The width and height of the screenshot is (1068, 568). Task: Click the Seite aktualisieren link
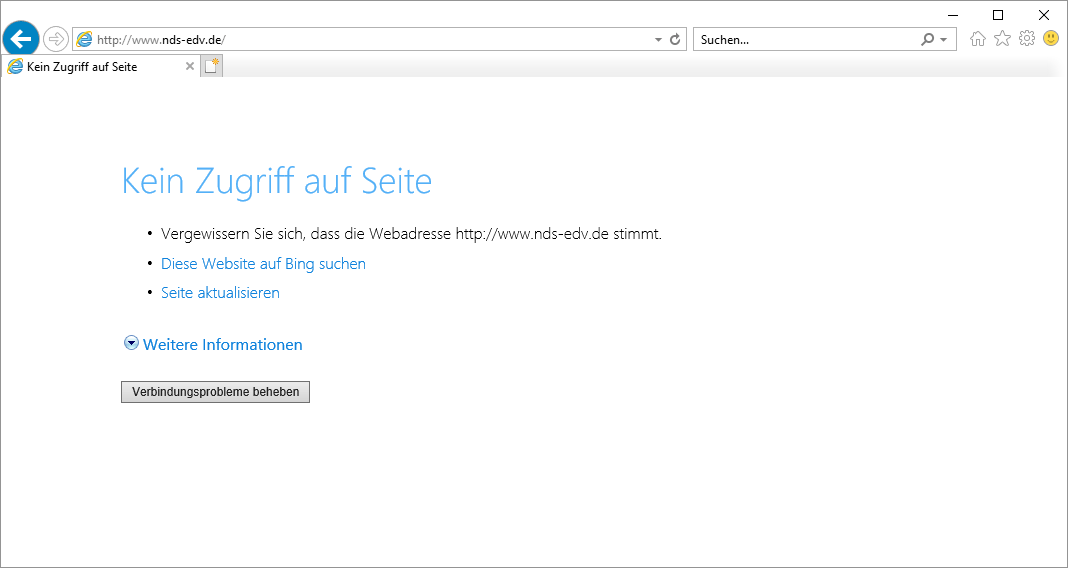click(x=220, y=293)
